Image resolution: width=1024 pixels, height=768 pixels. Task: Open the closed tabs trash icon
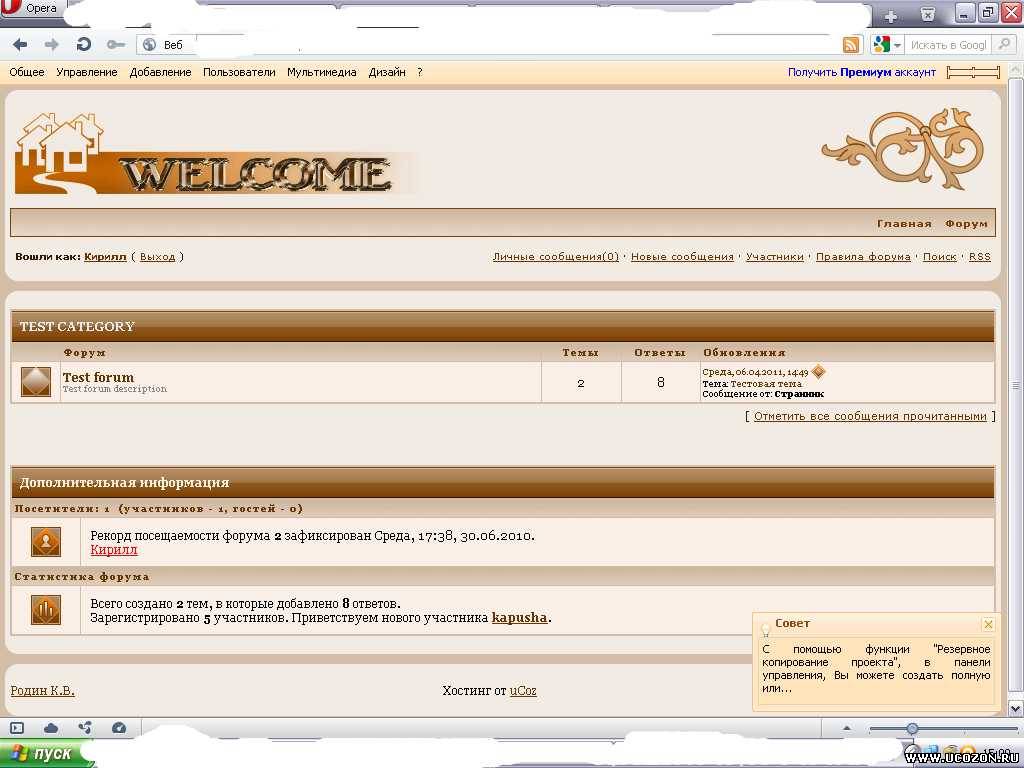pos(927,14)
